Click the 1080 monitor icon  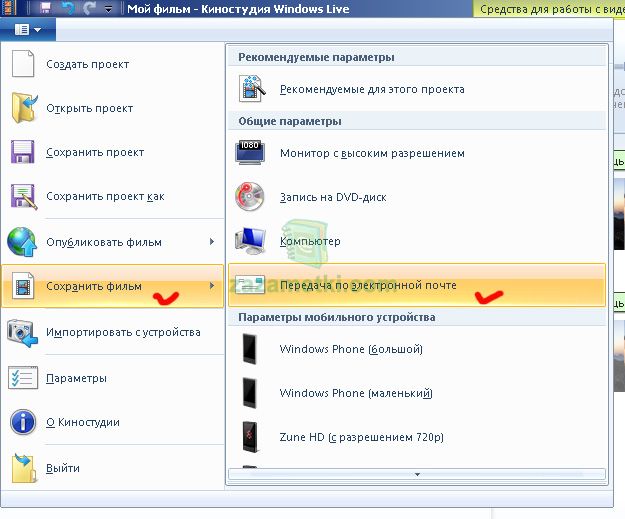pyautogui.click(x=250, y=153)
